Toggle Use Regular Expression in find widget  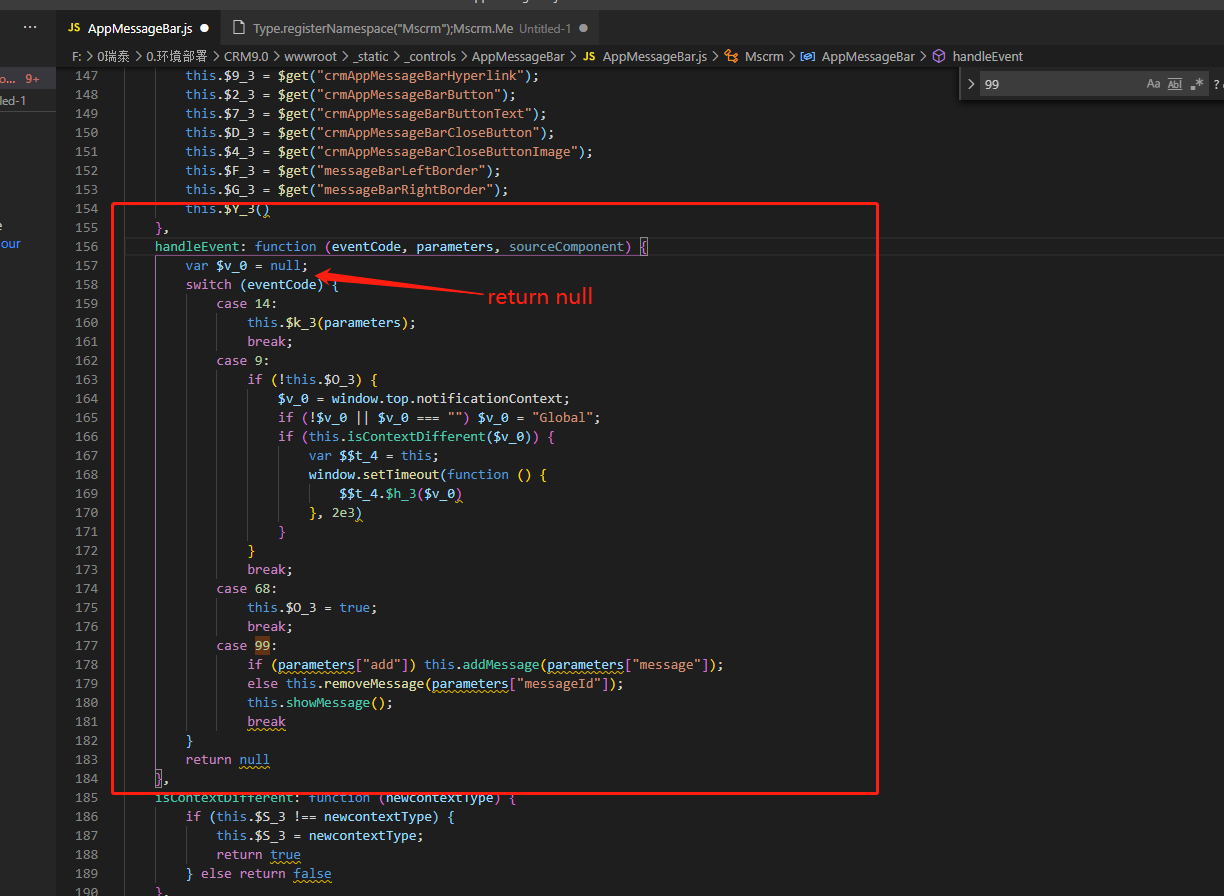pyautogui.click(x=1197, y=84)
